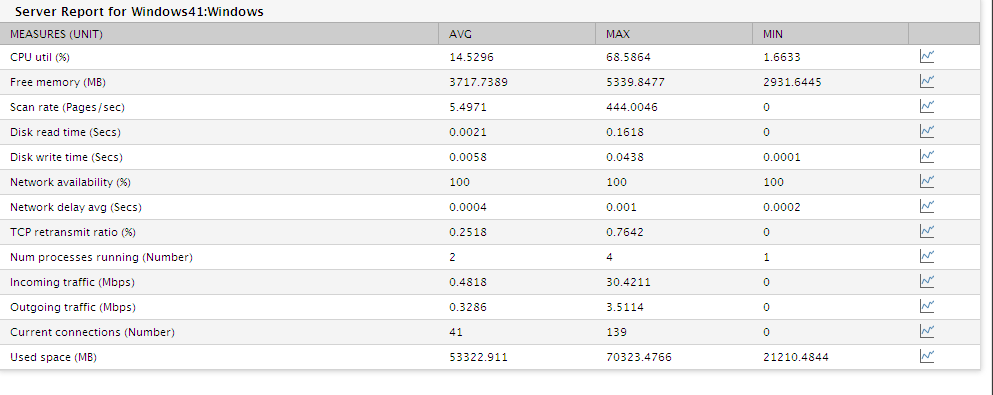Click Current connections max 139
Viewport: 993px width, 395px height.
click(616, 332)
